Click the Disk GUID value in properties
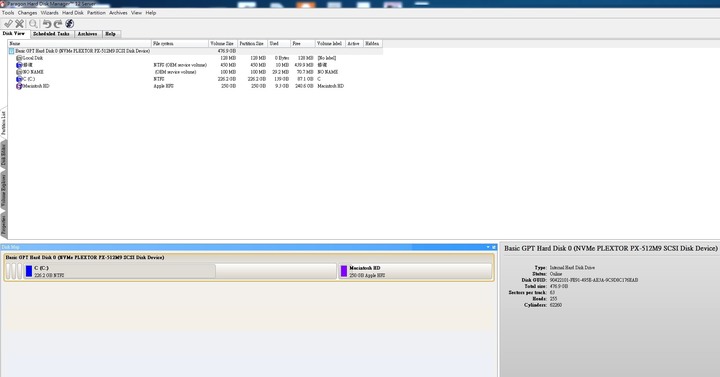The width and height of the screenshot is (720, 377). (x=594, y=280)
